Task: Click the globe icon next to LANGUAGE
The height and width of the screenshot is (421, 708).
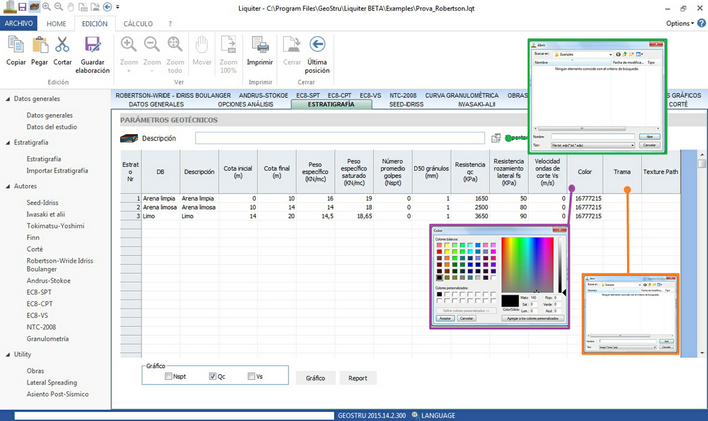Action: pyautogui.click(x=414, y=415)
